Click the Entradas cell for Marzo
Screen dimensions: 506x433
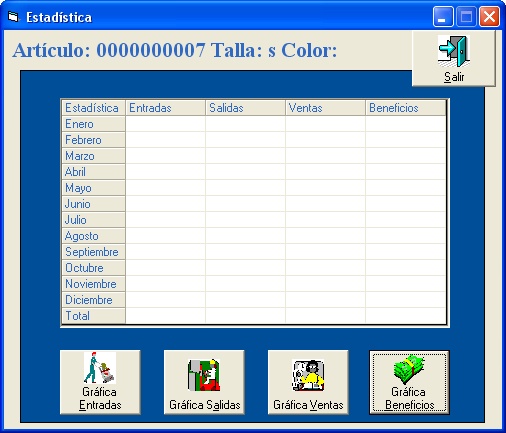(165, 156)
